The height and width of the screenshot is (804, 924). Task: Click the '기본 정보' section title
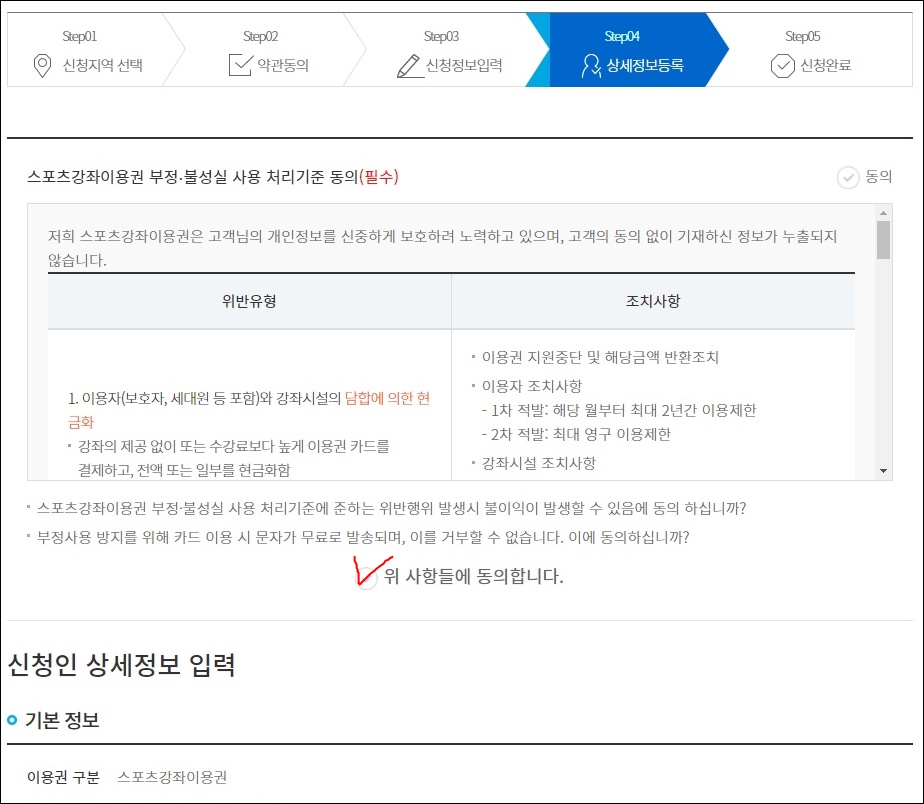(x=62, y=720)
